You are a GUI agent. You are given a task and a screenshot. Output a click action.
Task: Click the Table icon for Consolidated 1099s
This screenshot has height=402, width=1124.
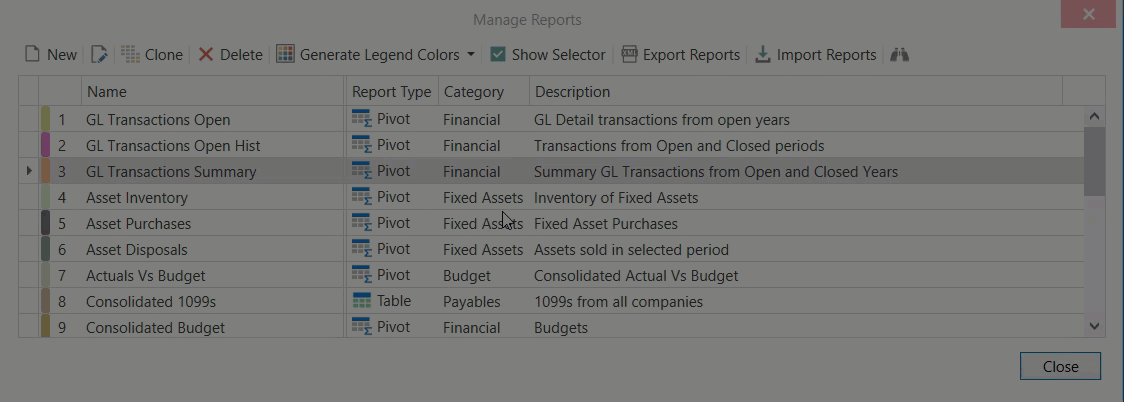(361, 301)
